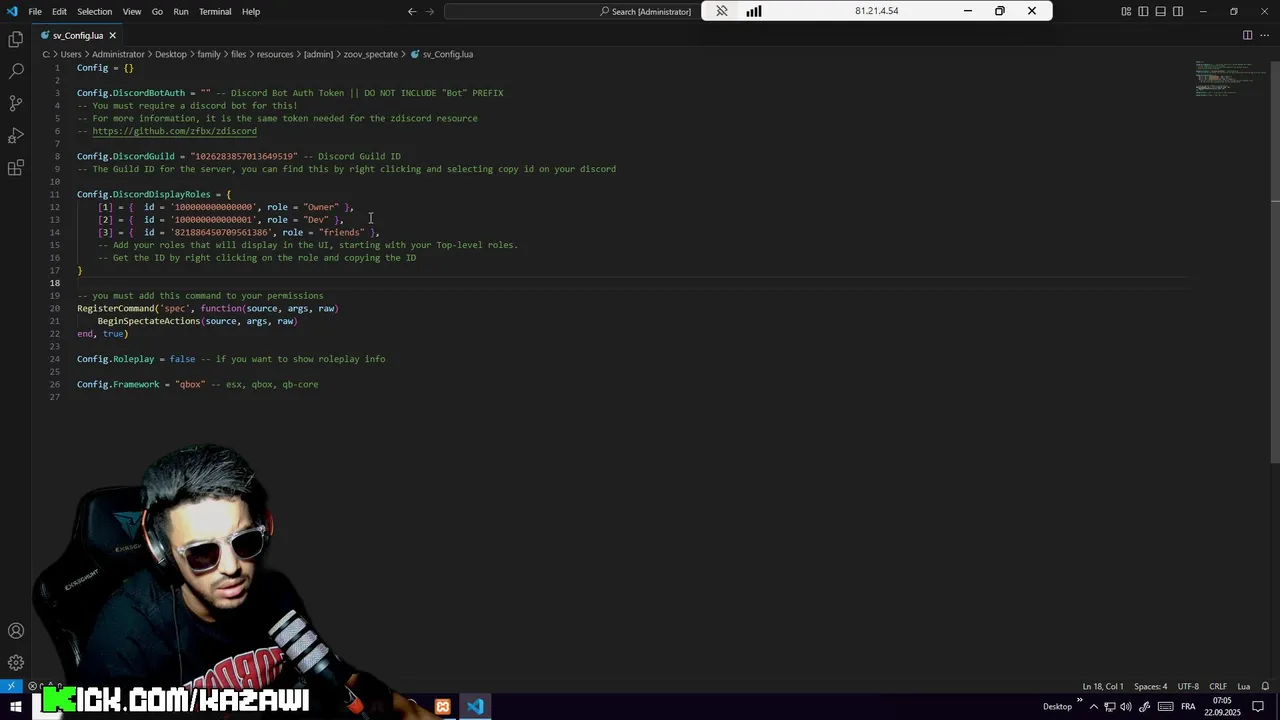Viewport: 1280px width, 720px height.
Task: Open the Run and Debug view
Action: (16, 135)
